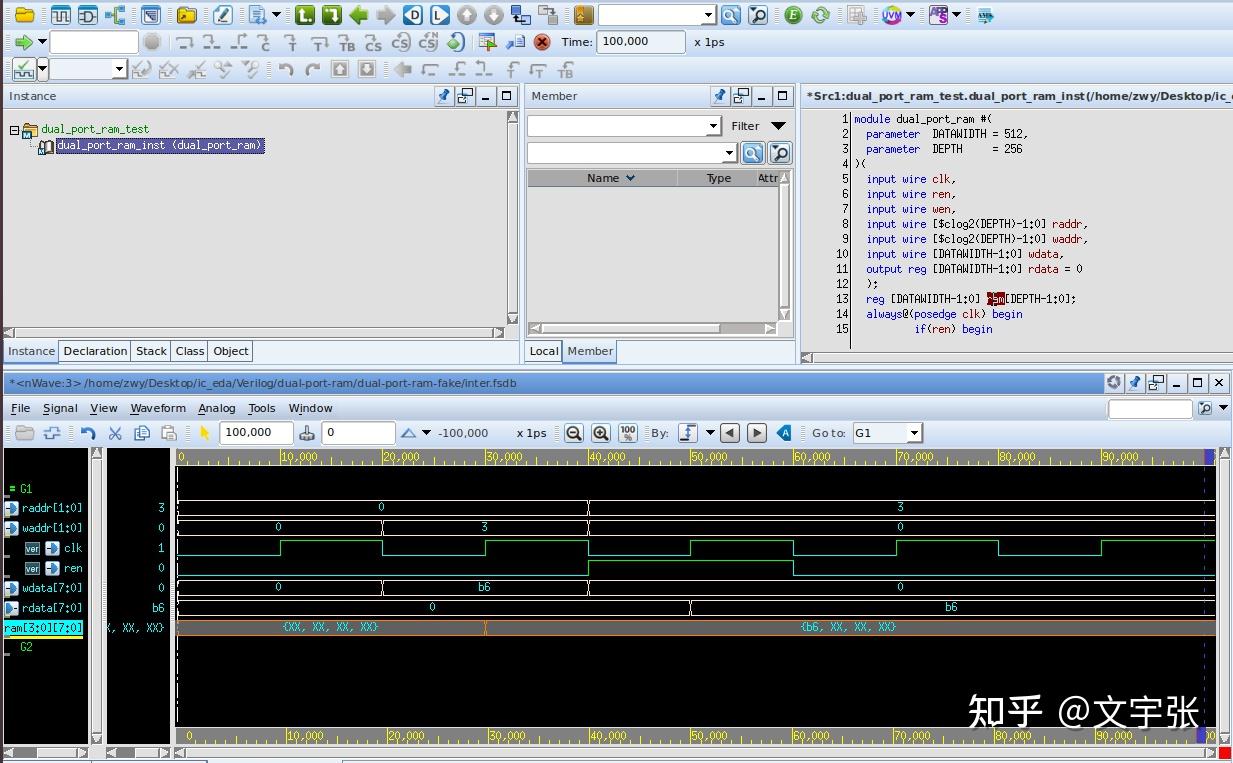
Task: Switch to the Declaration tab
Action: point(95,351)
